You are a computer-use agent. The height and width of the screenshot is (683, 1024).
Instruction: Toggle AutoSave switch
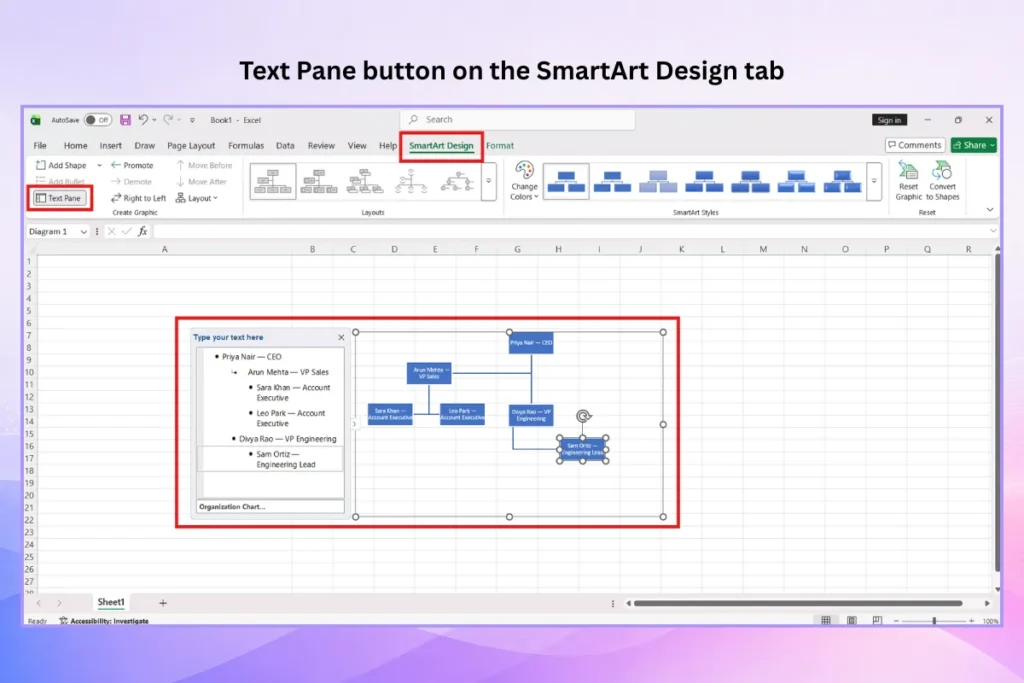[98, 119]
